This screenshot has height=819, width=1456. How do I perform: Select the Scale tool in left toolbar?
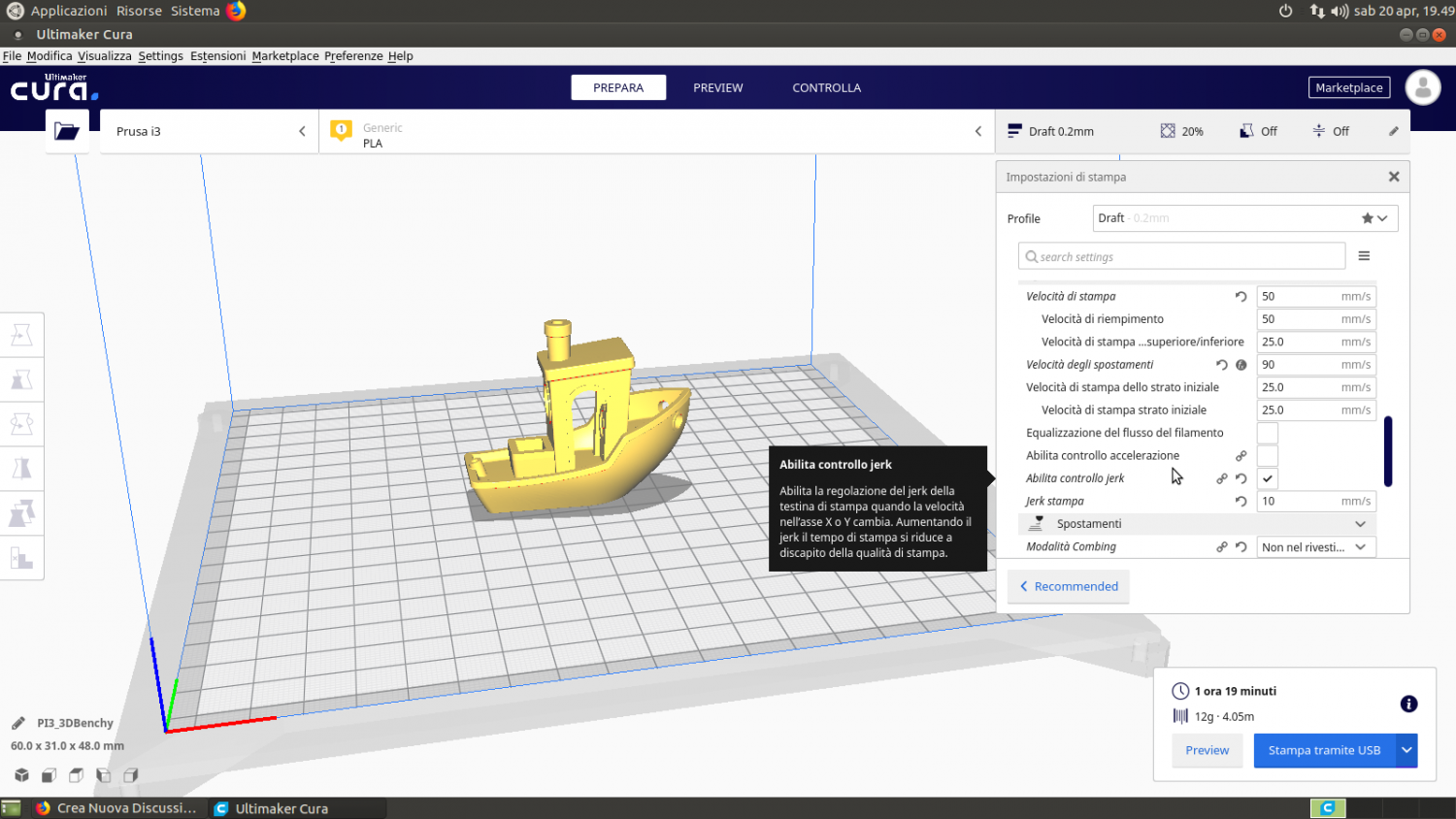coord(21,379)
